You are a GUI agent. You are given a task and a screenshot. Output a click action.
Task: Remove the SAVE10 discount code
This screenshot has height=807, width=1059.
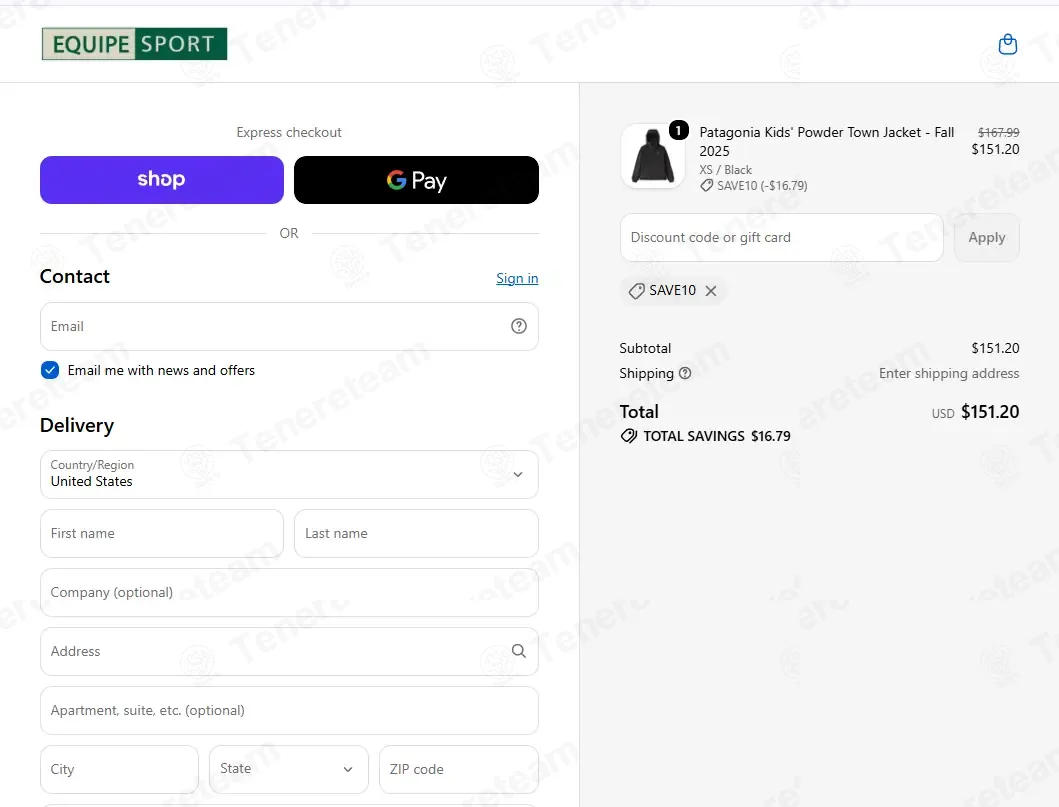point(711,290)
